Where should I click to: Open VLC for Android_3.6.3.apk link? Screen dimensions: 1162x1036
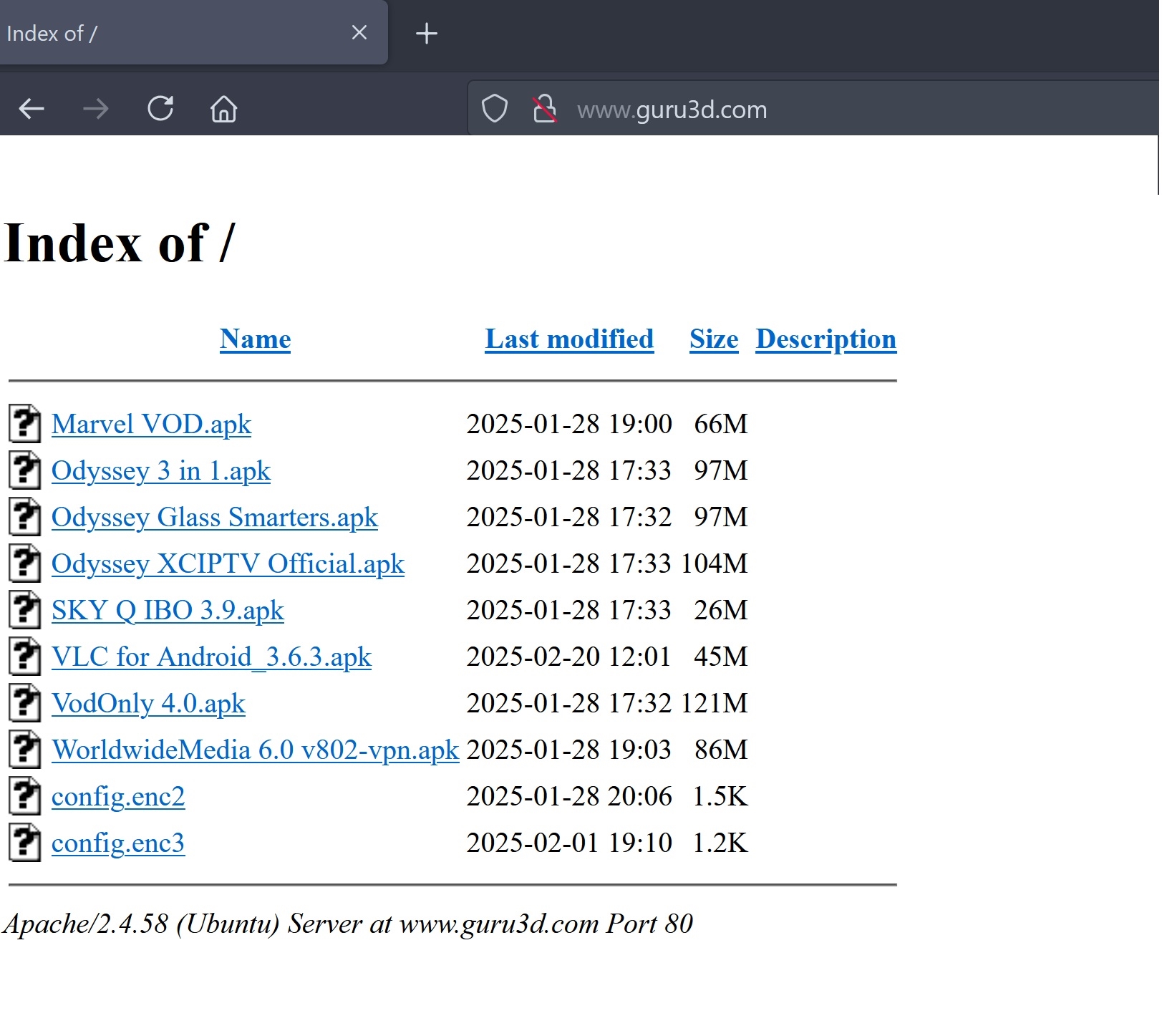pyautogui.click(x=211, y=657)
